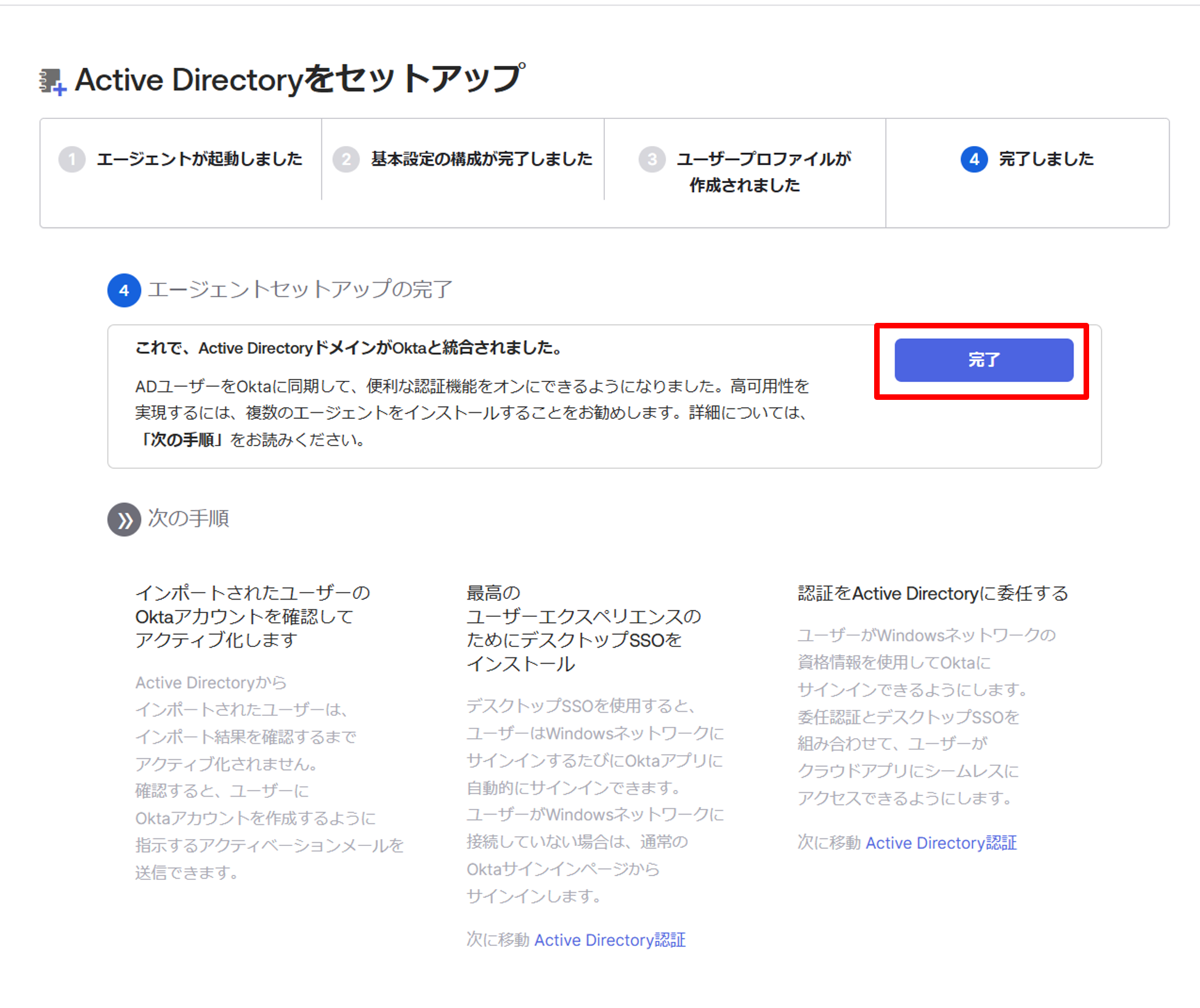Click the blue 4 badge beside エージェントセットアップの完了
The height and width of the screenshot is (1008, 1200).
[x=124, y=290]
